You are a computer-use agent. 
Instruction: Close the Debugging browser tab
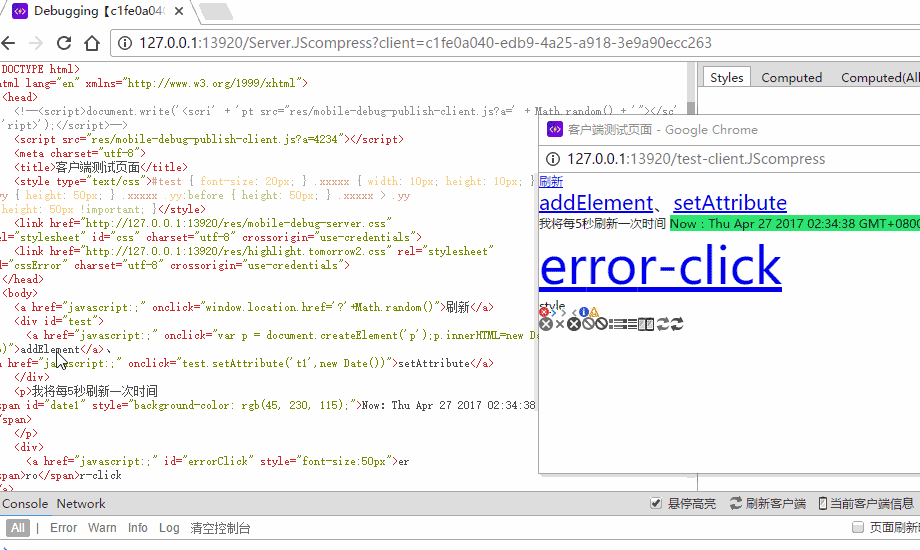click(x=179, y=11)
